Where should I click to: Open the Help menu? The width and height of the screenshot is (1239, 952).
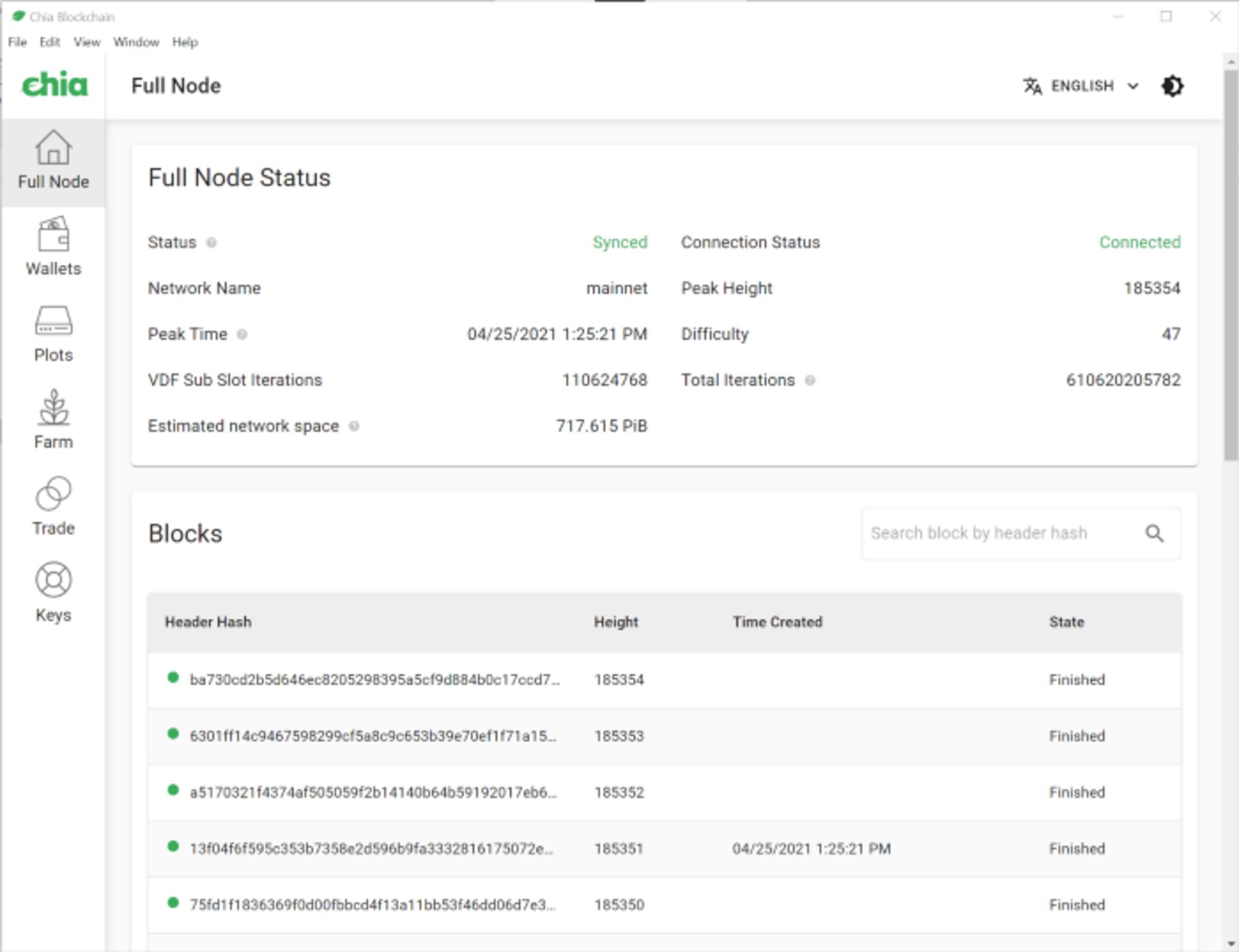(185, 42)
